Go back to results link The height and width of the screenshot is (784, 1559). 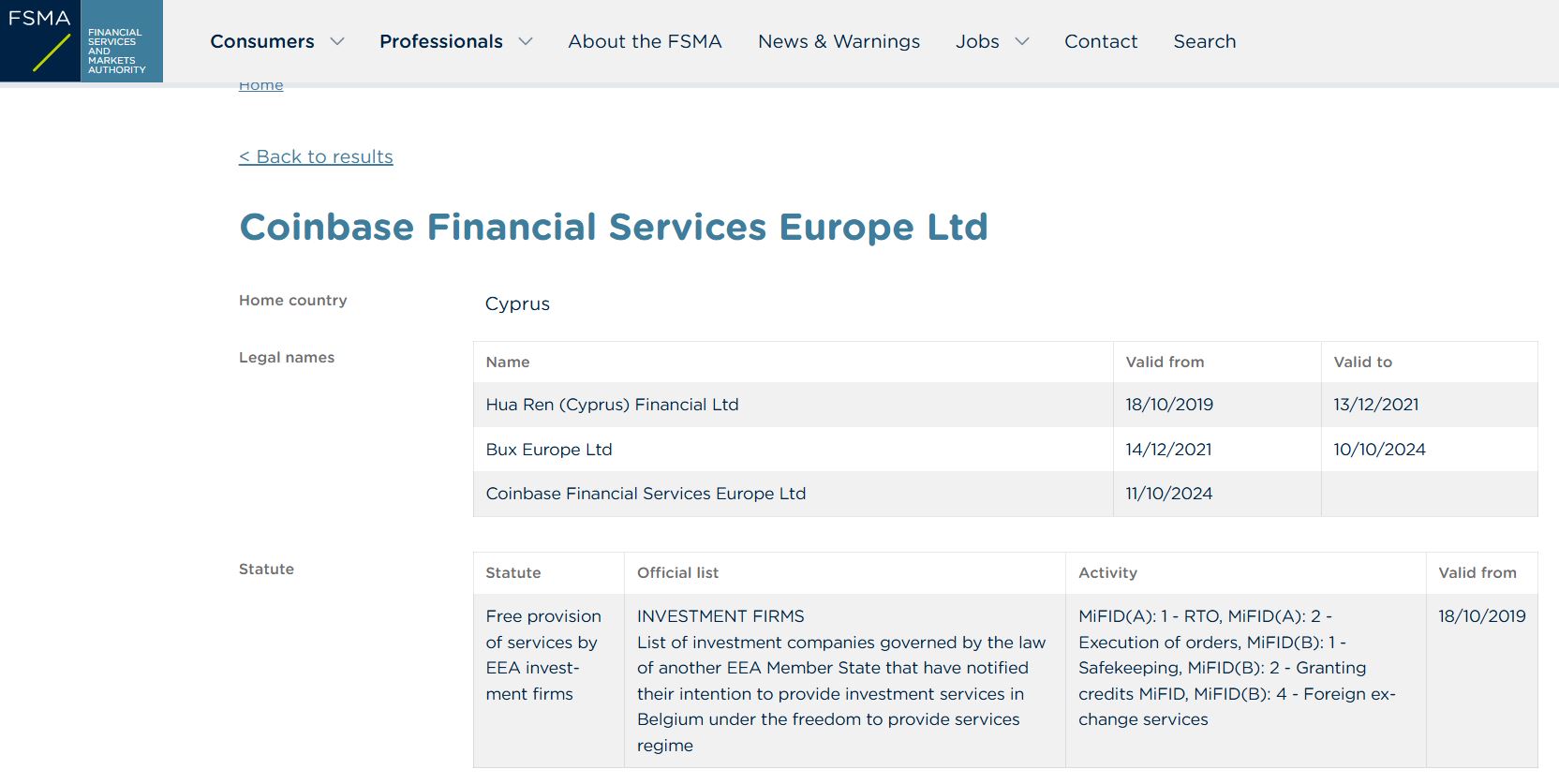316,156
